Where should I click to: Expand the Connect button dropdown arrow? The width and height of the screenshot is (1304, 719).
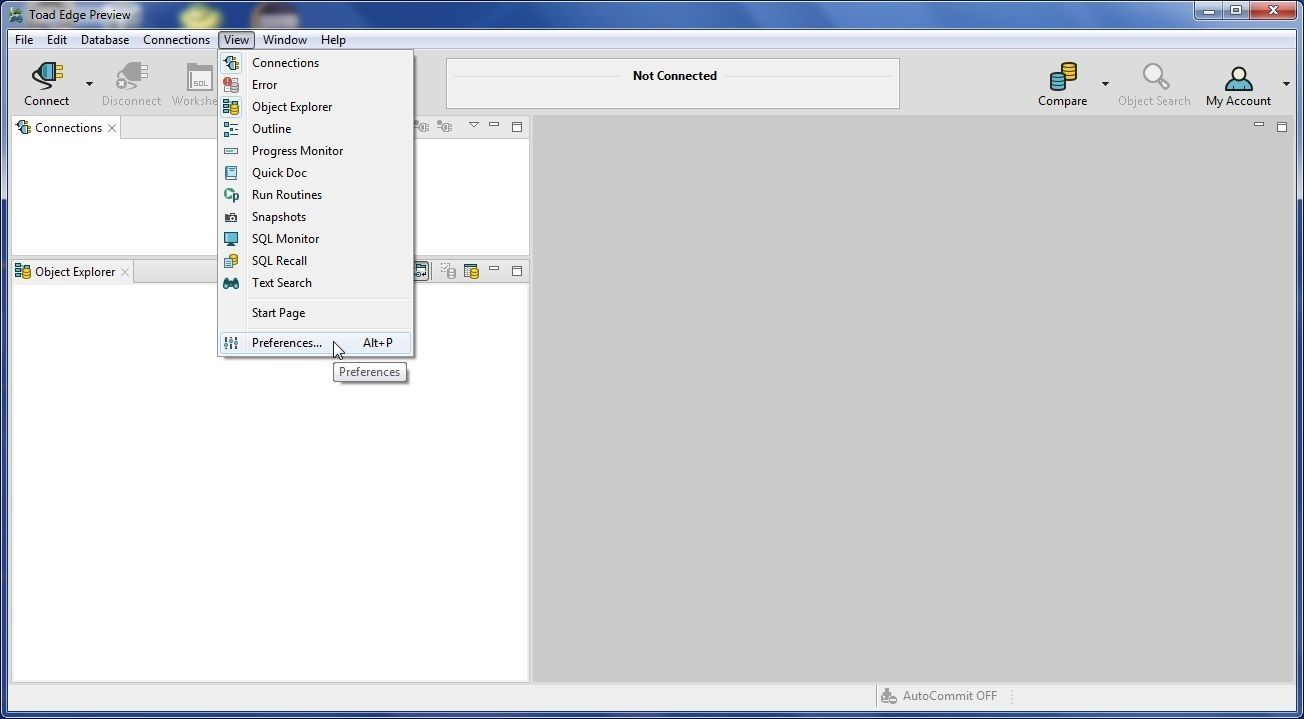point(89,84)
